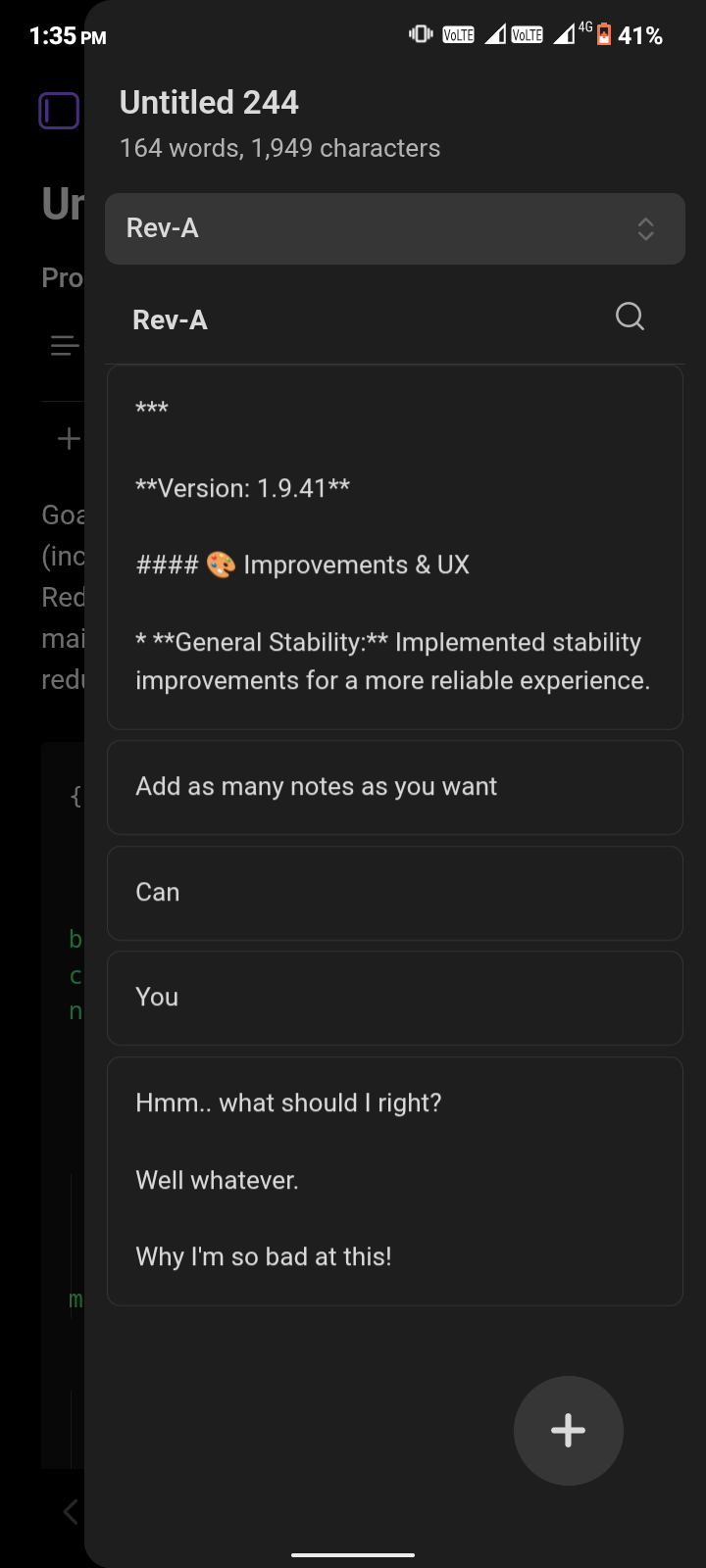Click the small plus icon at left edge
The width and height of the screenshot is (706, 1568).
click(68, 438)
